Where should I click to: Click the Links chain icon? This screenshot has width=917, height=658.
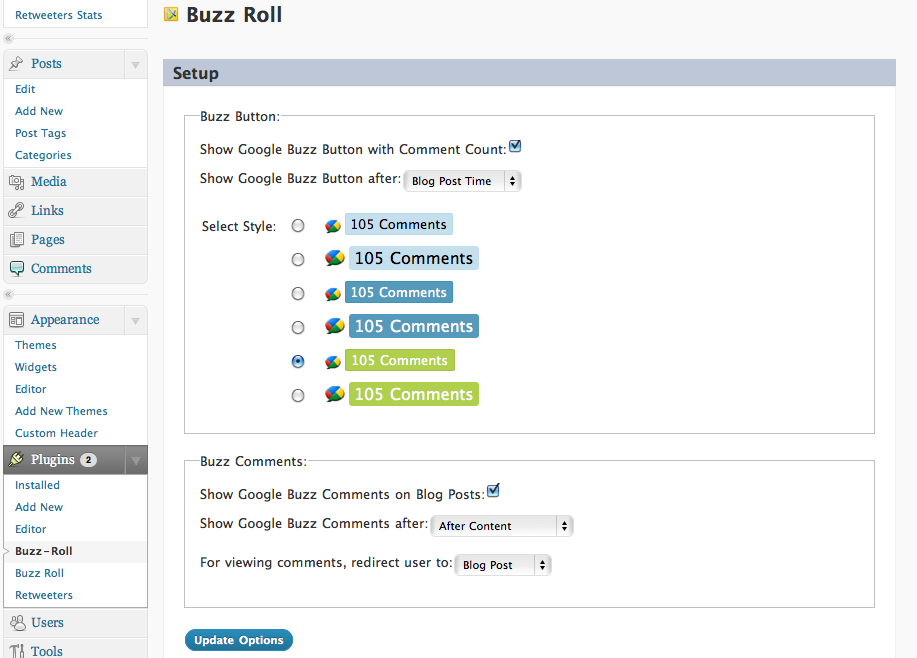16,211
